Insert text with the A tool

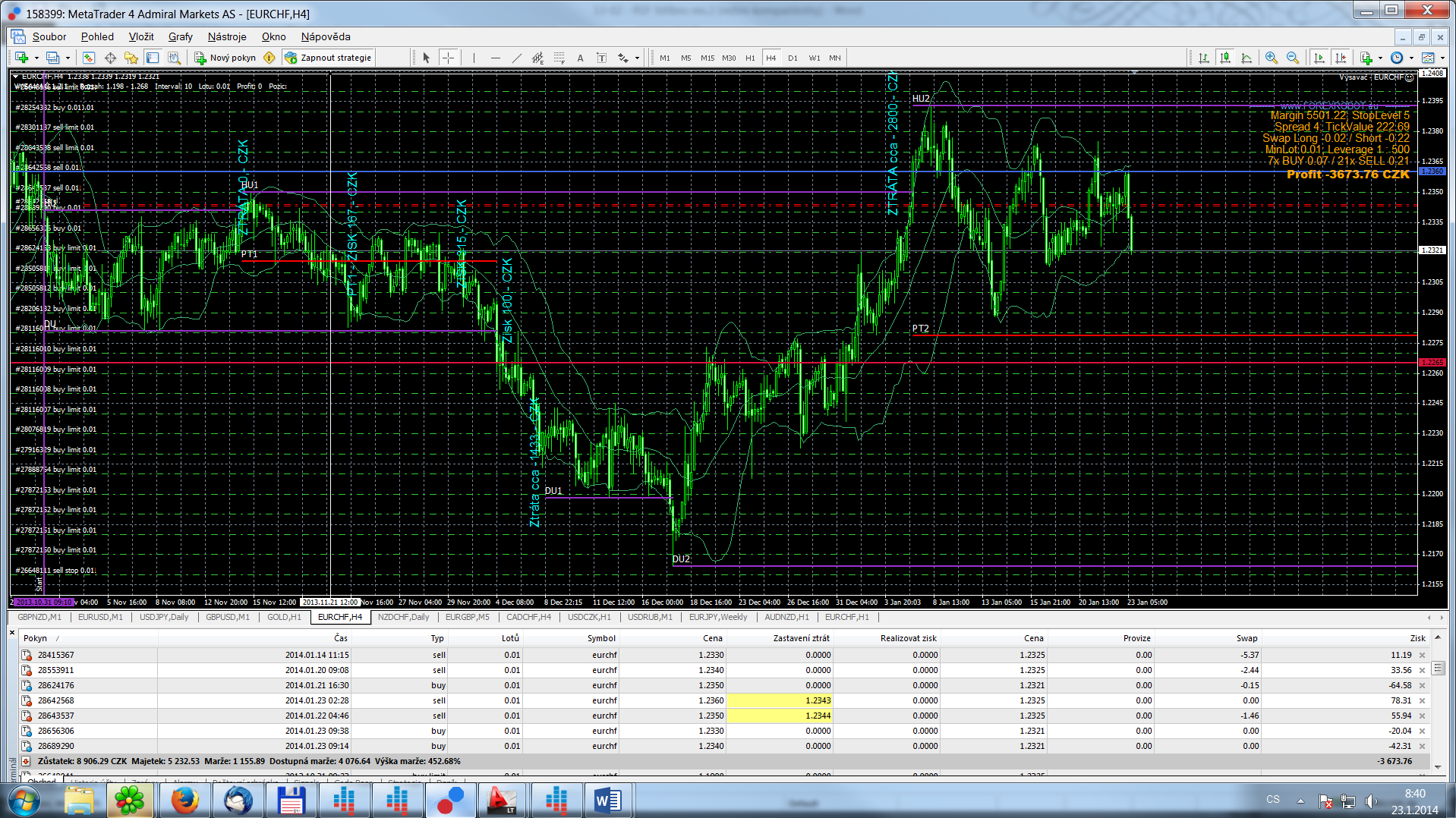click(x=580, y=58)
